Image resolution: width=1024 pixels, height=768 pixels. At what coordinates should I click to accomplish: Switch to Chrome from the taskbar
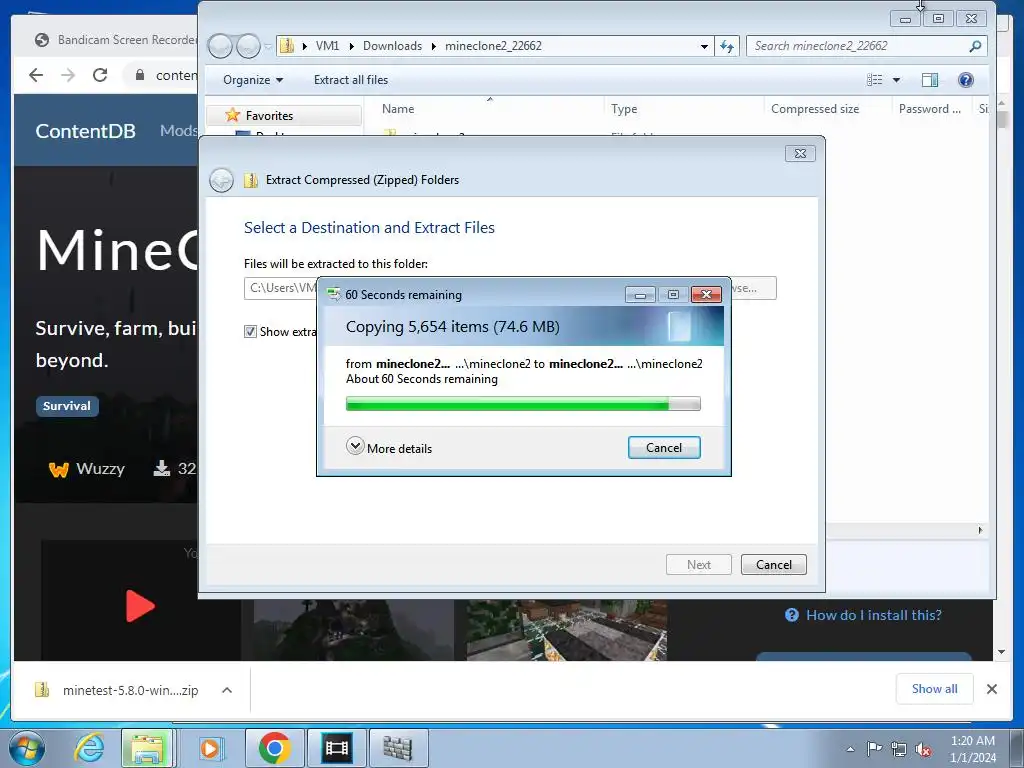tap(274, 748)
